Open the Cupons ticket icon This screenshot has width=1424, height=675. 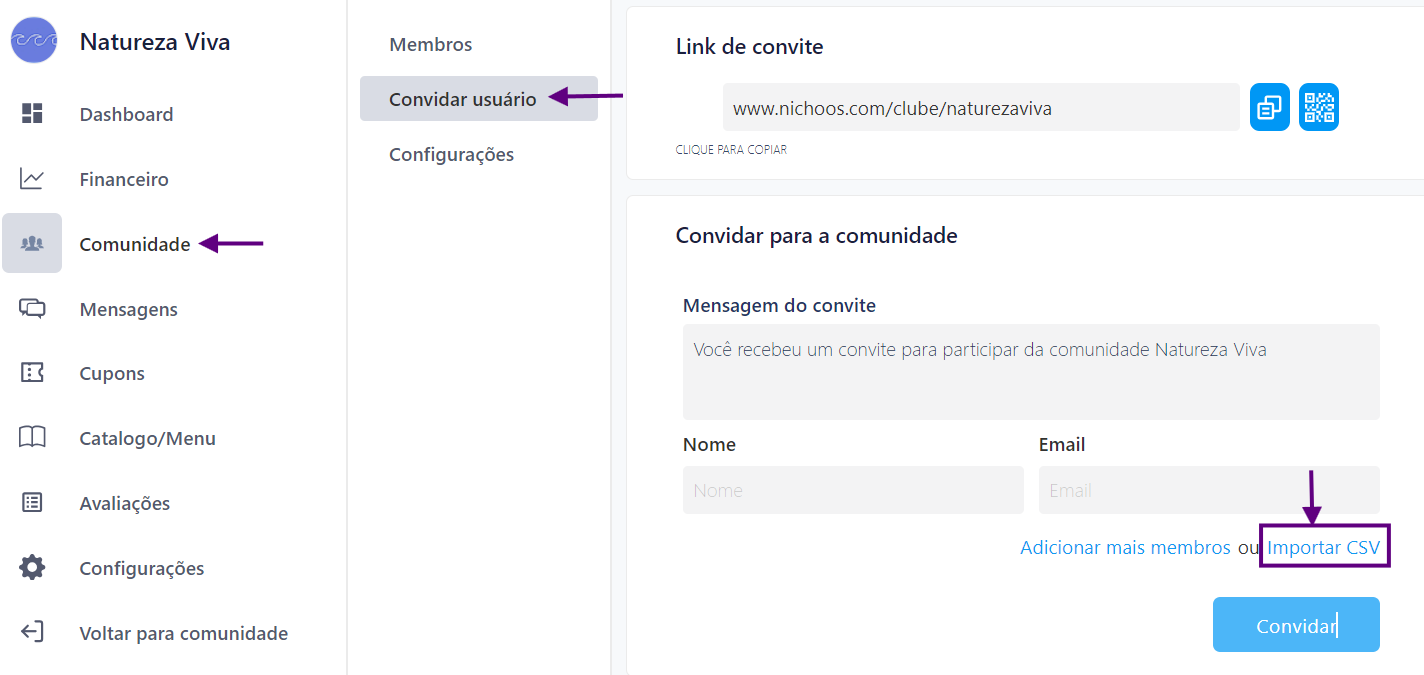pos(32,373)
